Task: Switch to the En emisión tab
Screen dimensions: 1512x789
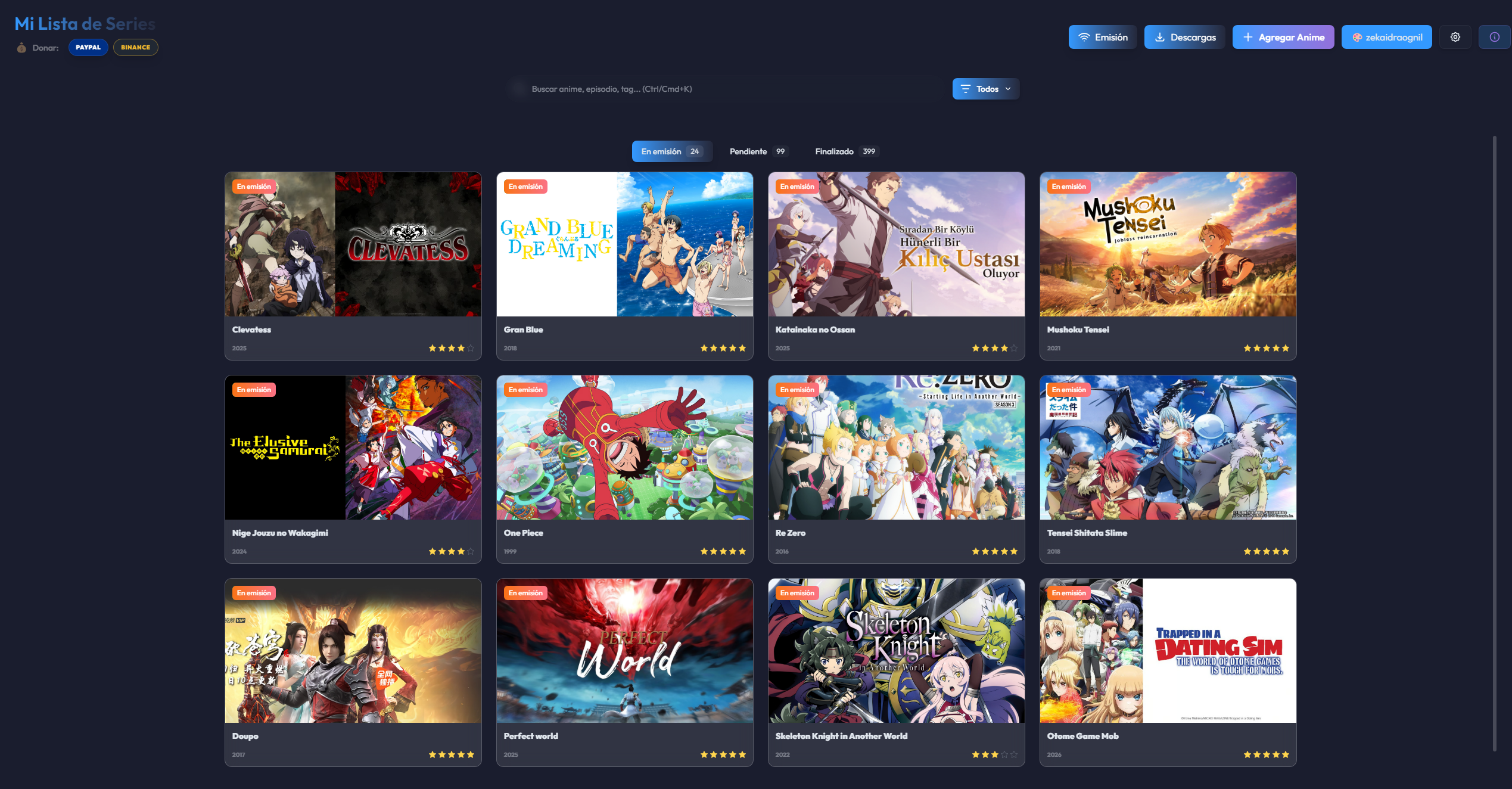Action: tap(672, 151)
